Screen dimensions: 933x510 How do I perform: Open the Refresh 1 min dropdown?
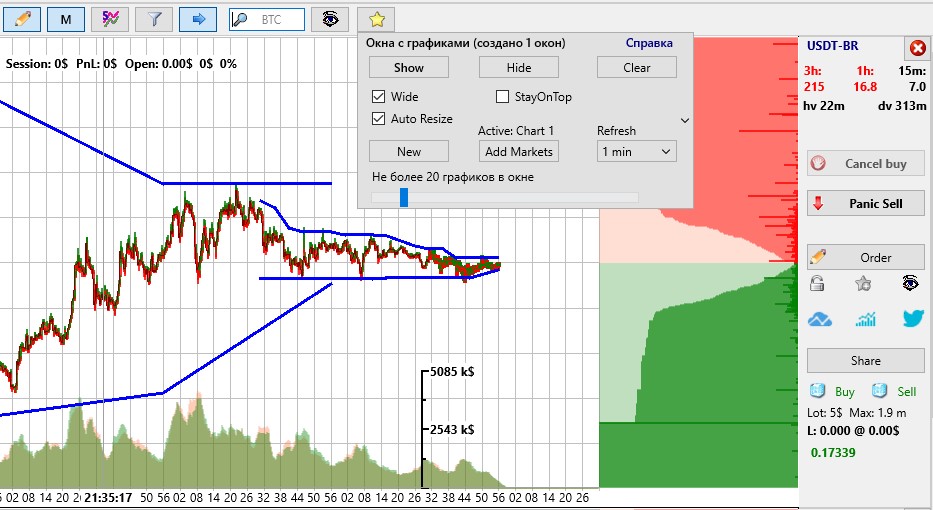[x=637, y=151]
